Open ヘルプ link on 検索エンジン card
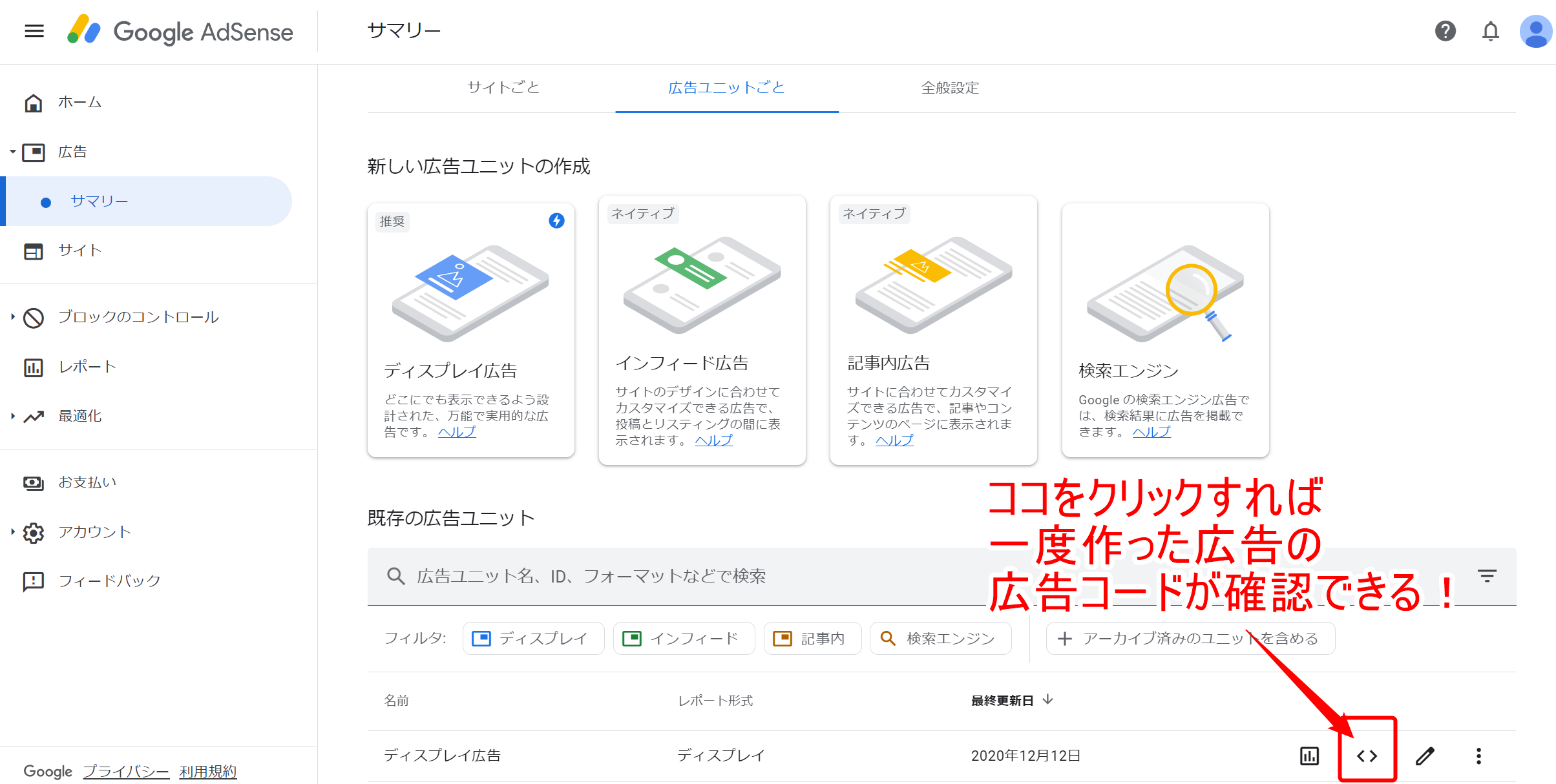Image resolution: width=1556 pixels, height=784 pixels. coord(1151,432)
